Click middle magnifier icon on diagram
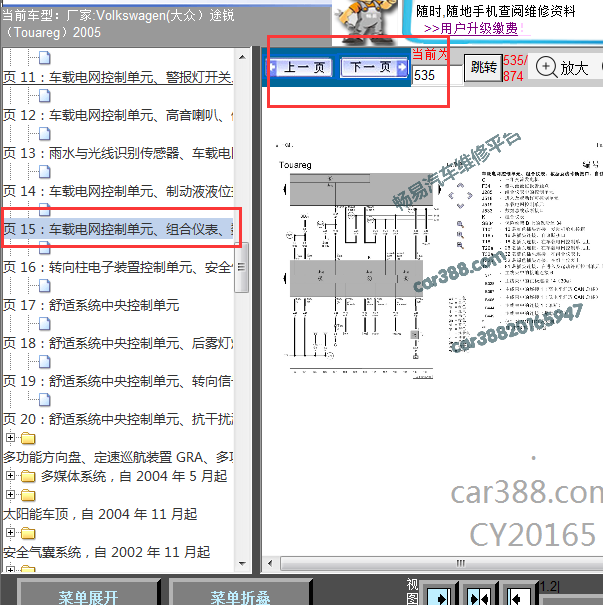603x605 pixels. click(x=460, y=235)
